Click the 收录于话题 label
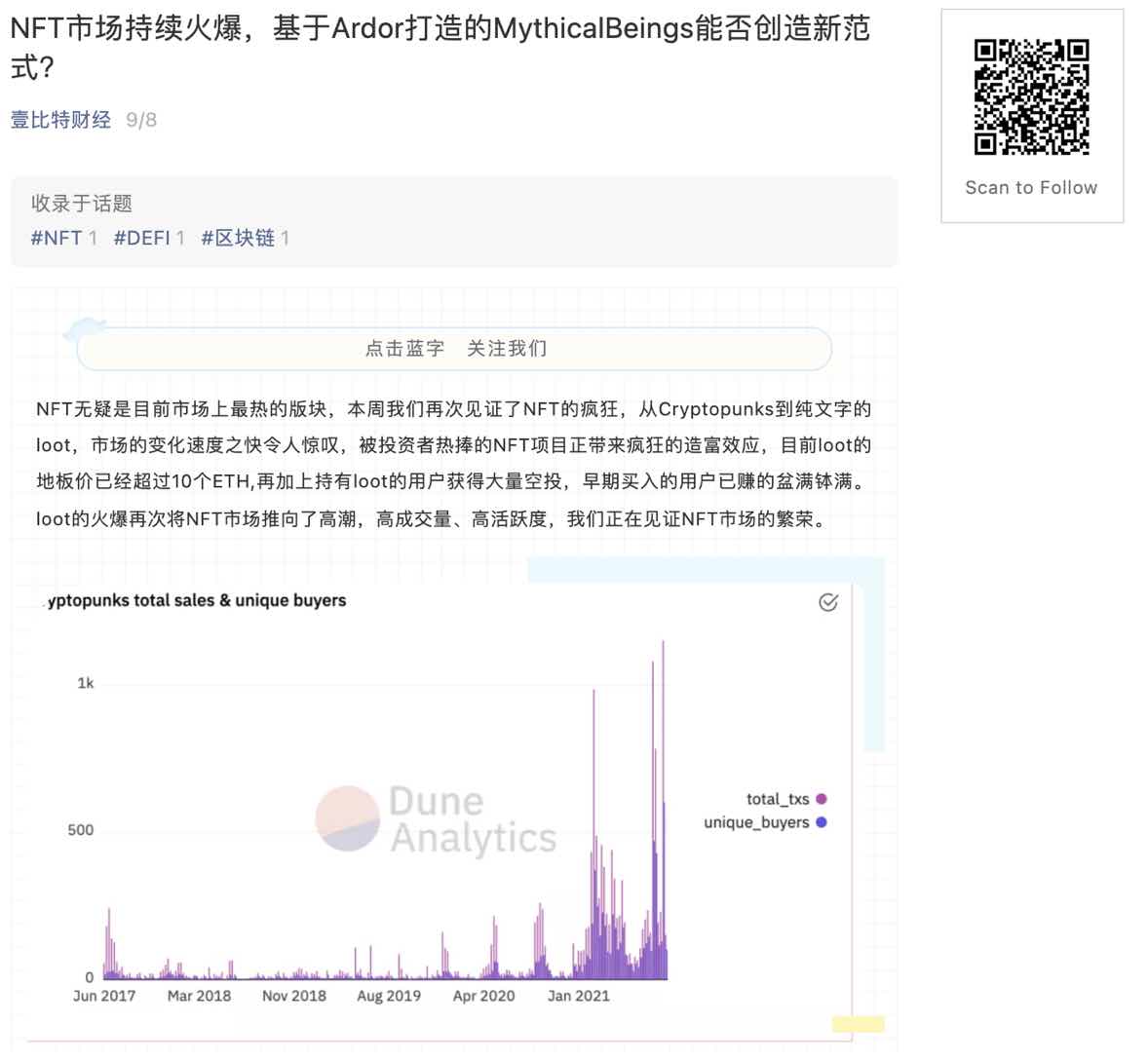Image resolution: width=1148 pixels, height=1062 pixels. point(81,204)
